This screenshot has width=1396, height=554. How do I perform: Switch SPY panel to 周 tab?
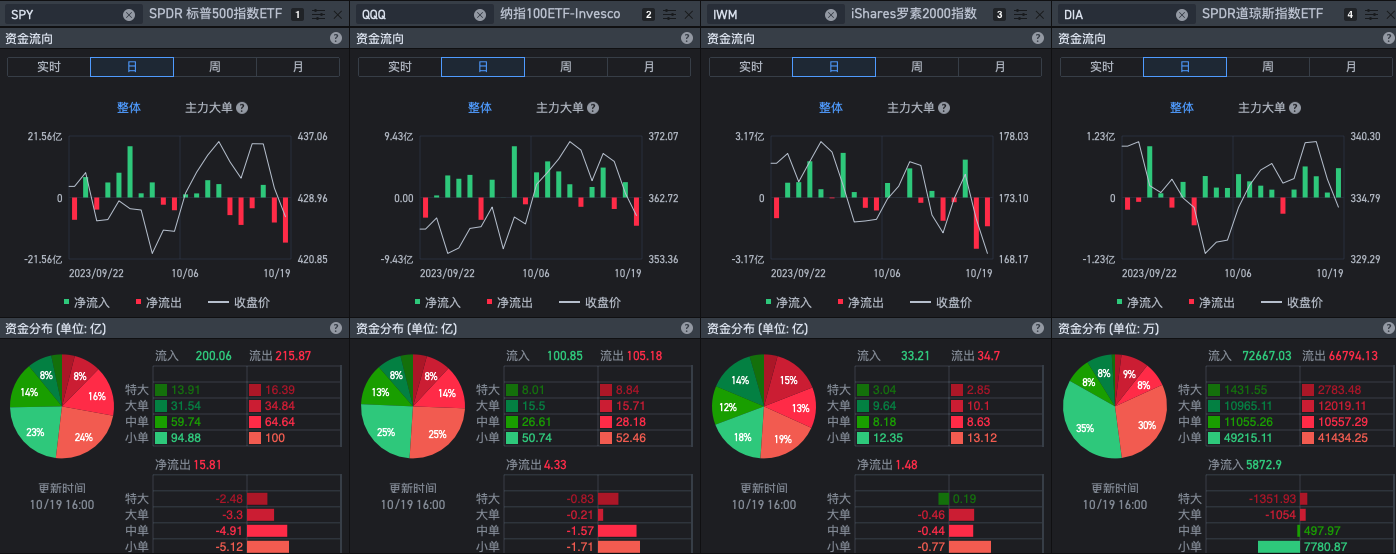pos(215,67)
